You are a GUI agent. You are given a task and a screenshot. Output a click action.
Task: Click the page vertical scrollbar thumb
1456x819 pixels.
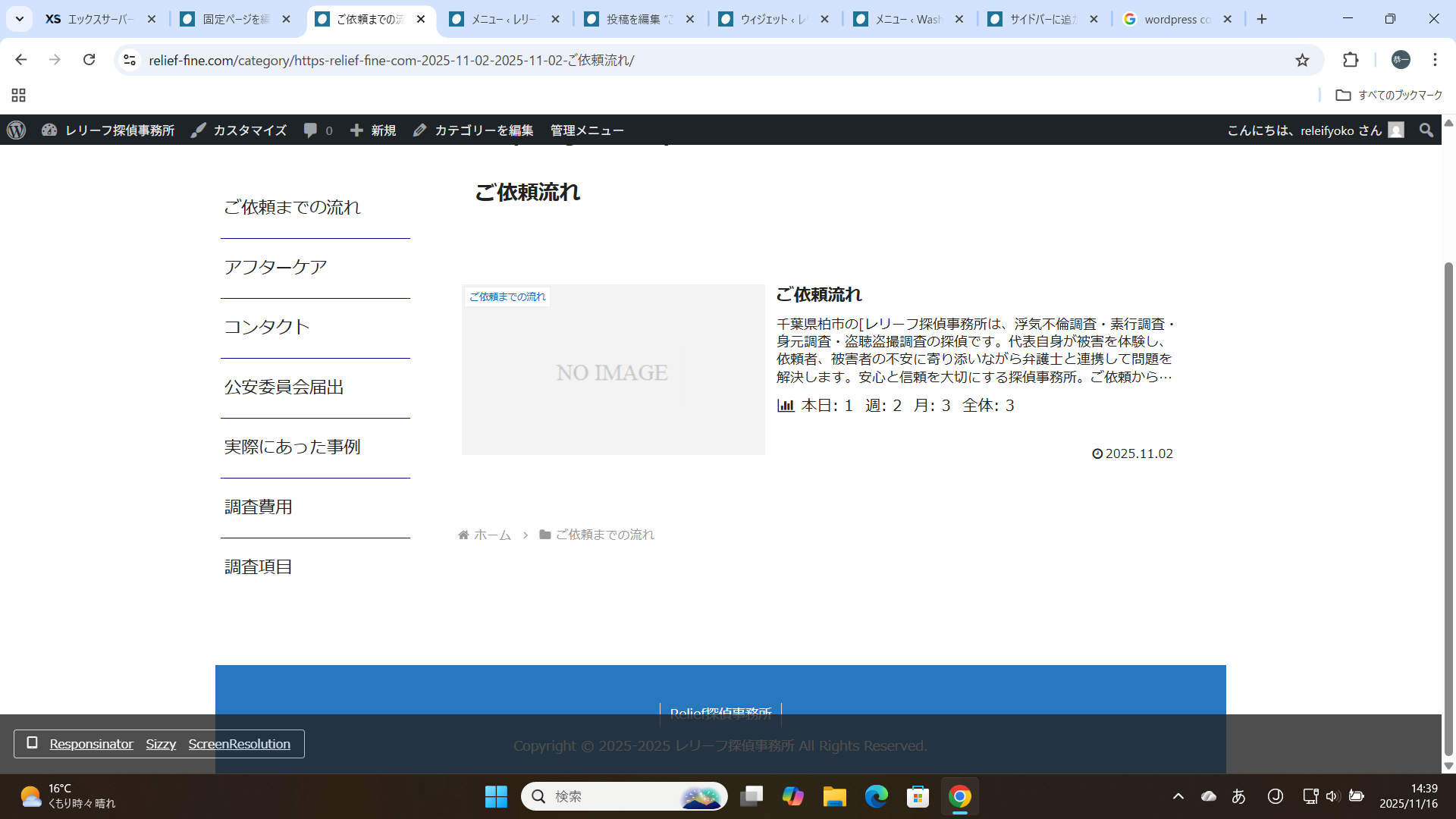tap(1448, 508)
